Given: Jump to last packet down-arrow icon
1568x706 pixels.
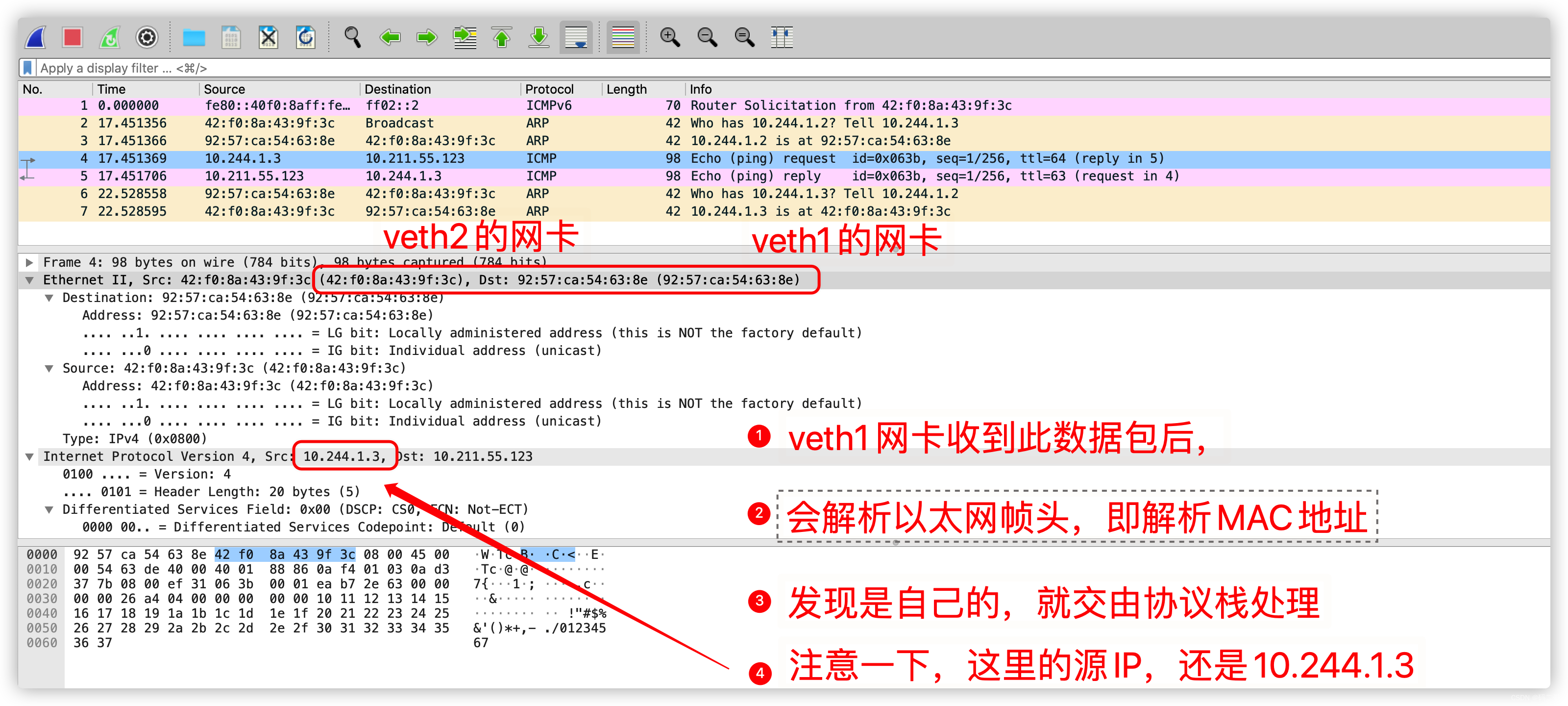Looking at the screenshot, I should click(539, 37).
